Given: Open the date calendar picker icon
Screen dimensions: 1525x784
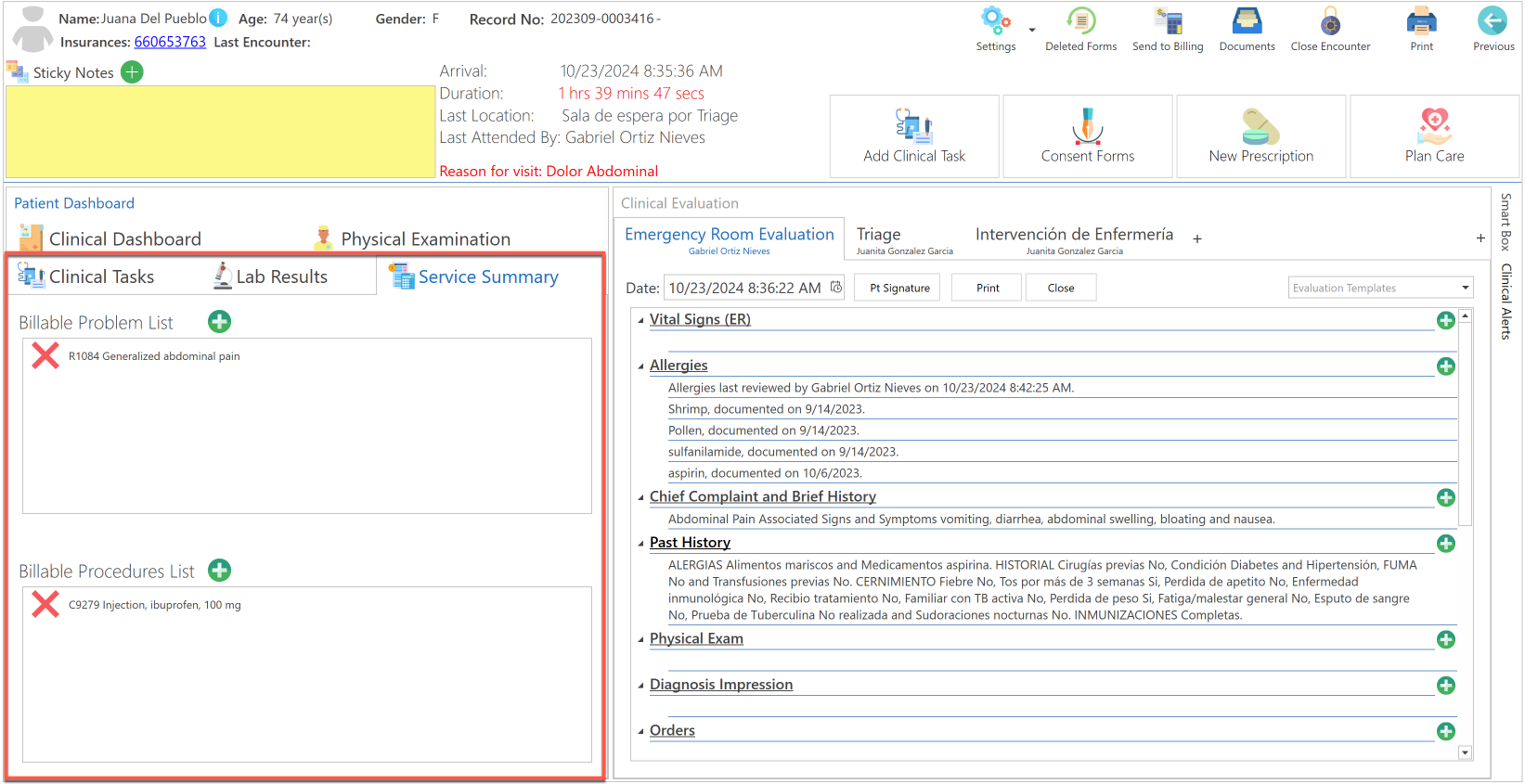Looking at the screenshot, I should click(836, 288).
